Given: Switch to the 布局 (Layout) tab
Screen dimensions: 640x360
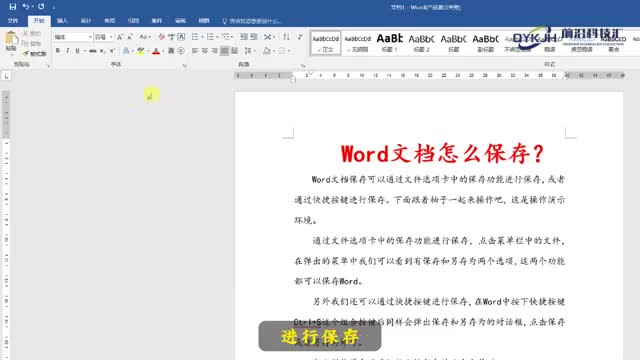Looking at the screenshot, I should pos(109,20).
